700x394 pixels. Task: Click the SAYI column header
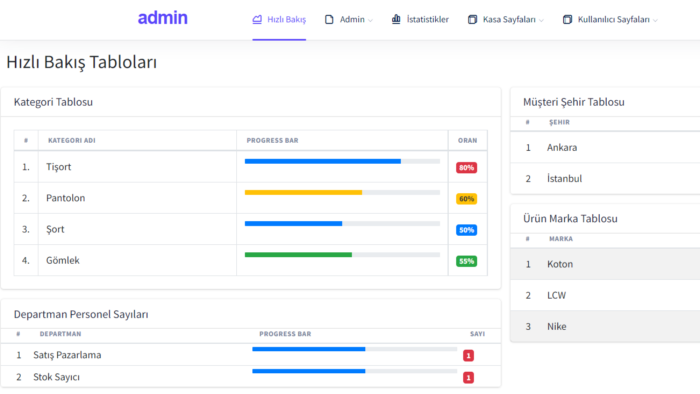[477, 334]
